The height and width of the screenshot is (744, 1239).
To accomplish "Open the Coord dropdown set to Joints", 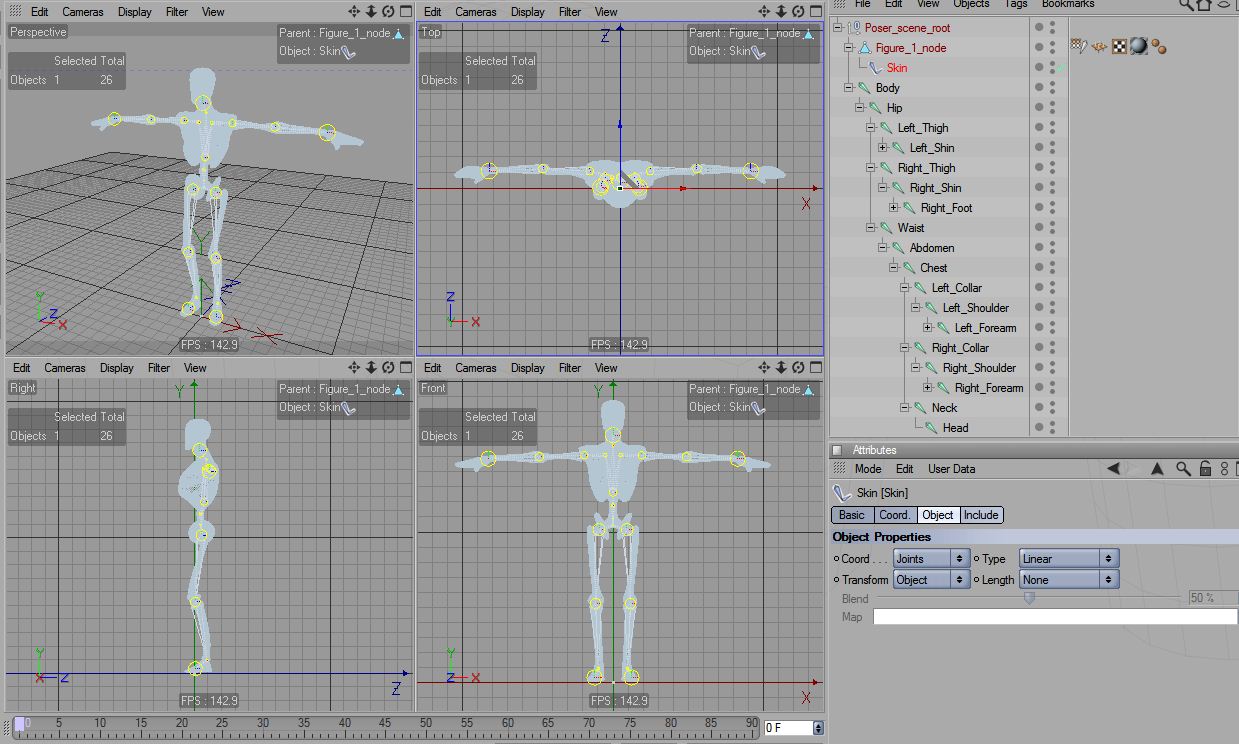I will (931, 559).
